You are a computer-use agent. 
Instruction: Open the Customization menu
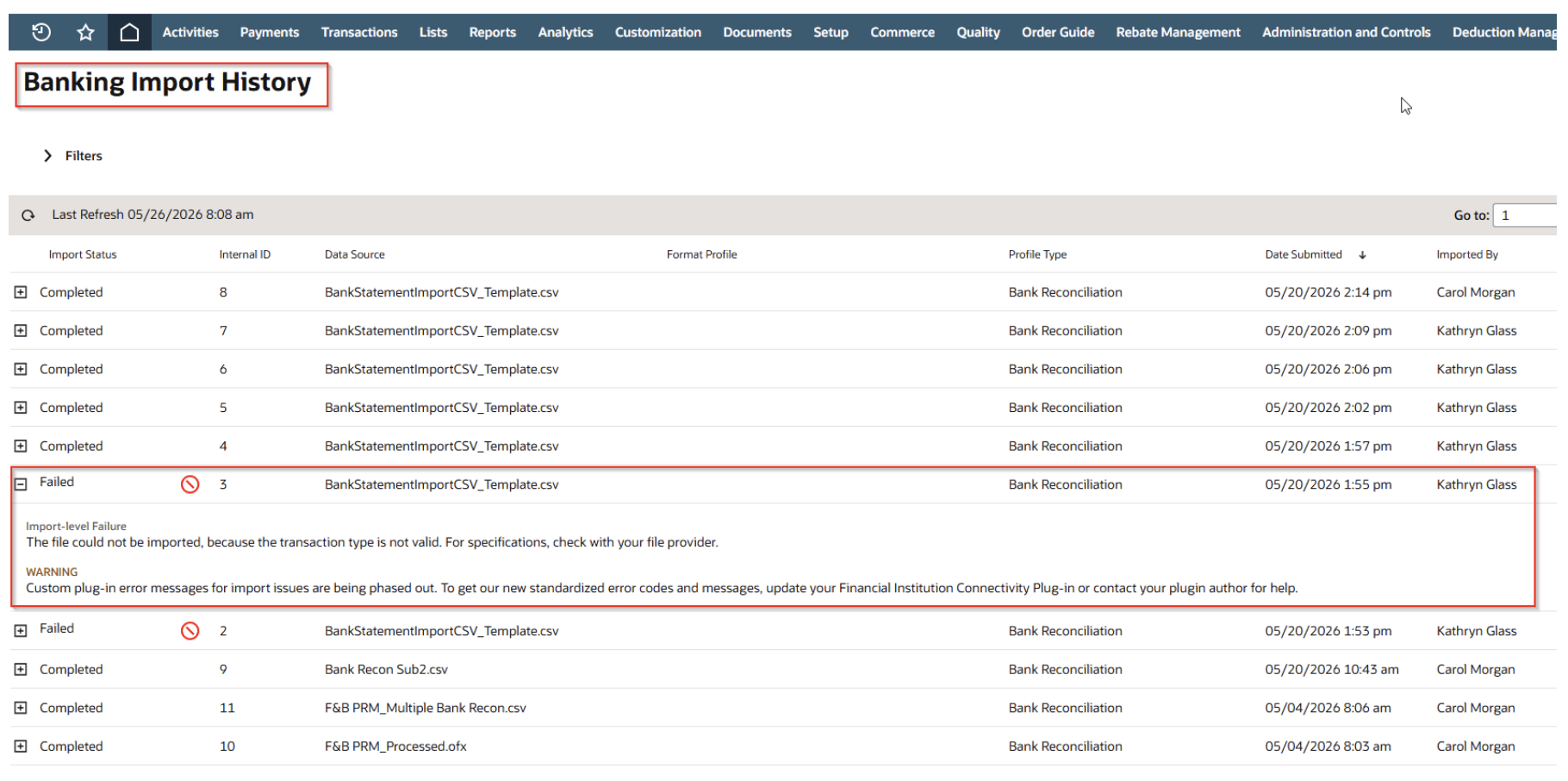(x=658, y=33)
